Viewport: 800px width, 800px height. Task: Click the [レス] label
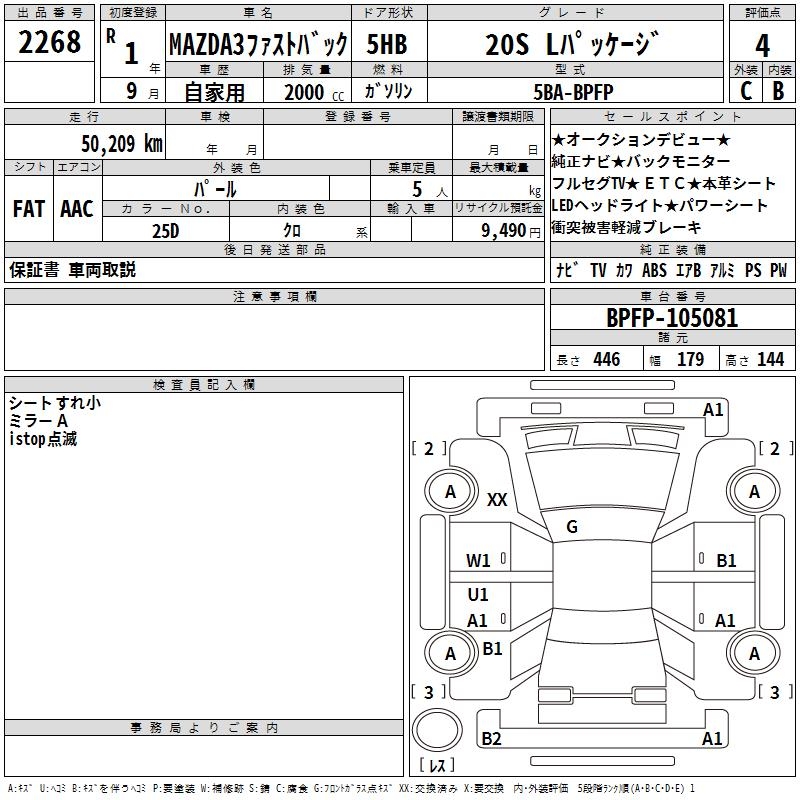(437, 765)
